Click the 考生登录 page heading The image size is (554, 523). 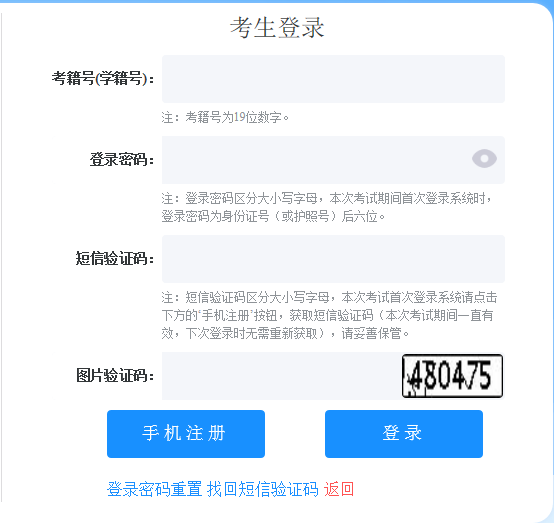[277, 28]
